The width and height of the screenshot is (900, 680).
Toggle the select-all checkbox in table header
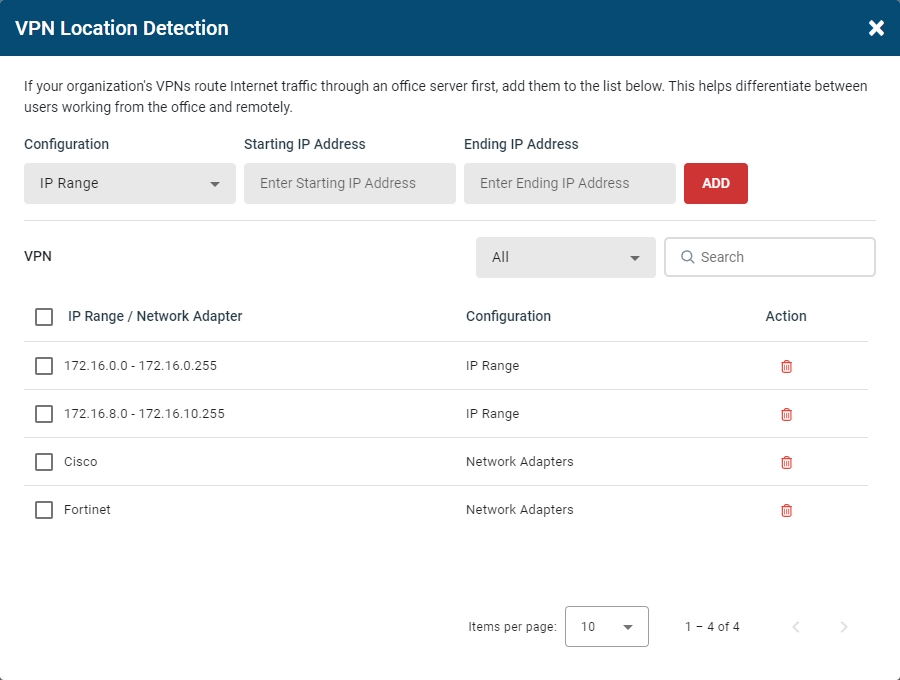coord(44,317)
